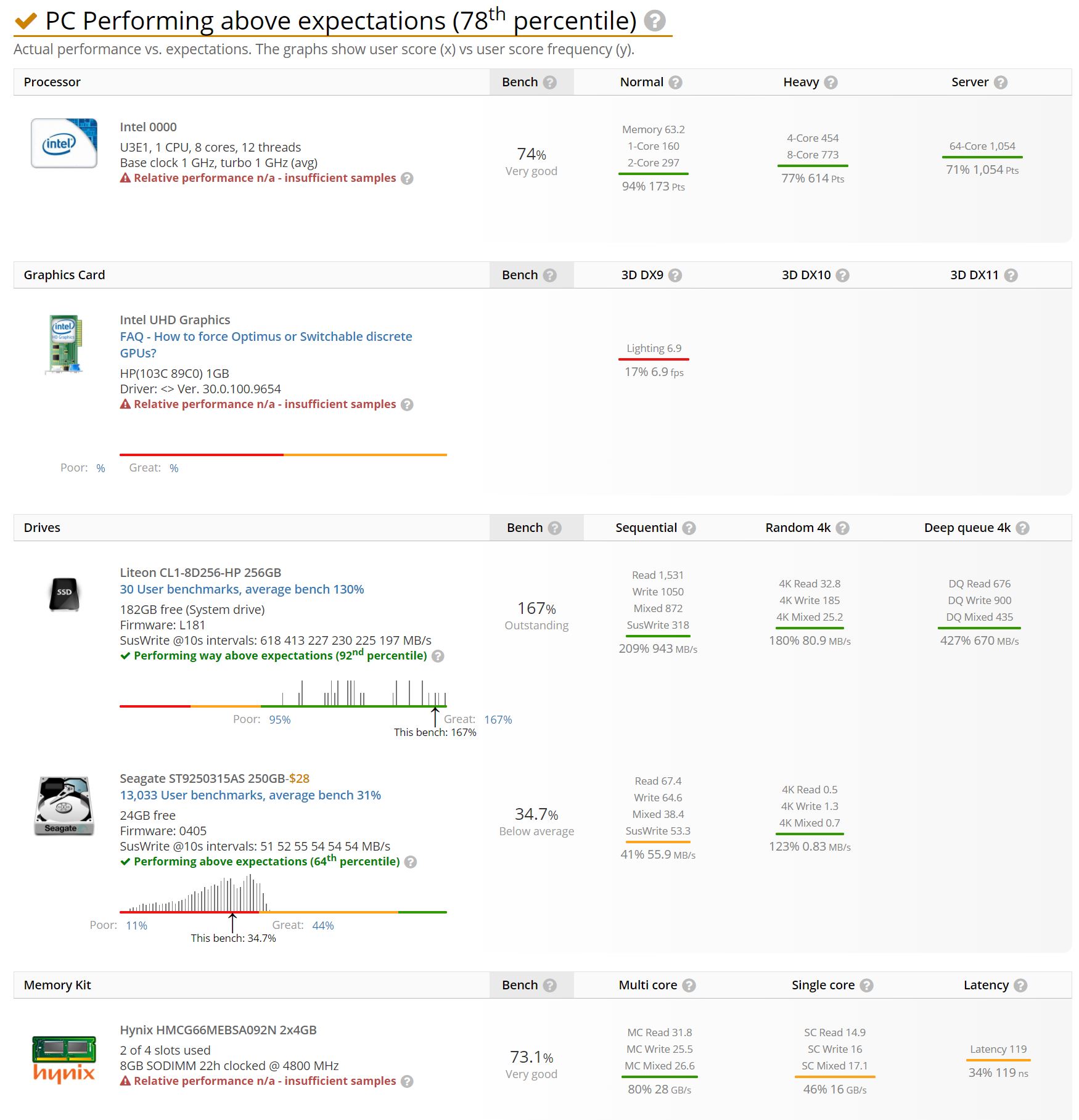
Task: Click 64-Core 1,054 server result
Action: coord(982,147)
